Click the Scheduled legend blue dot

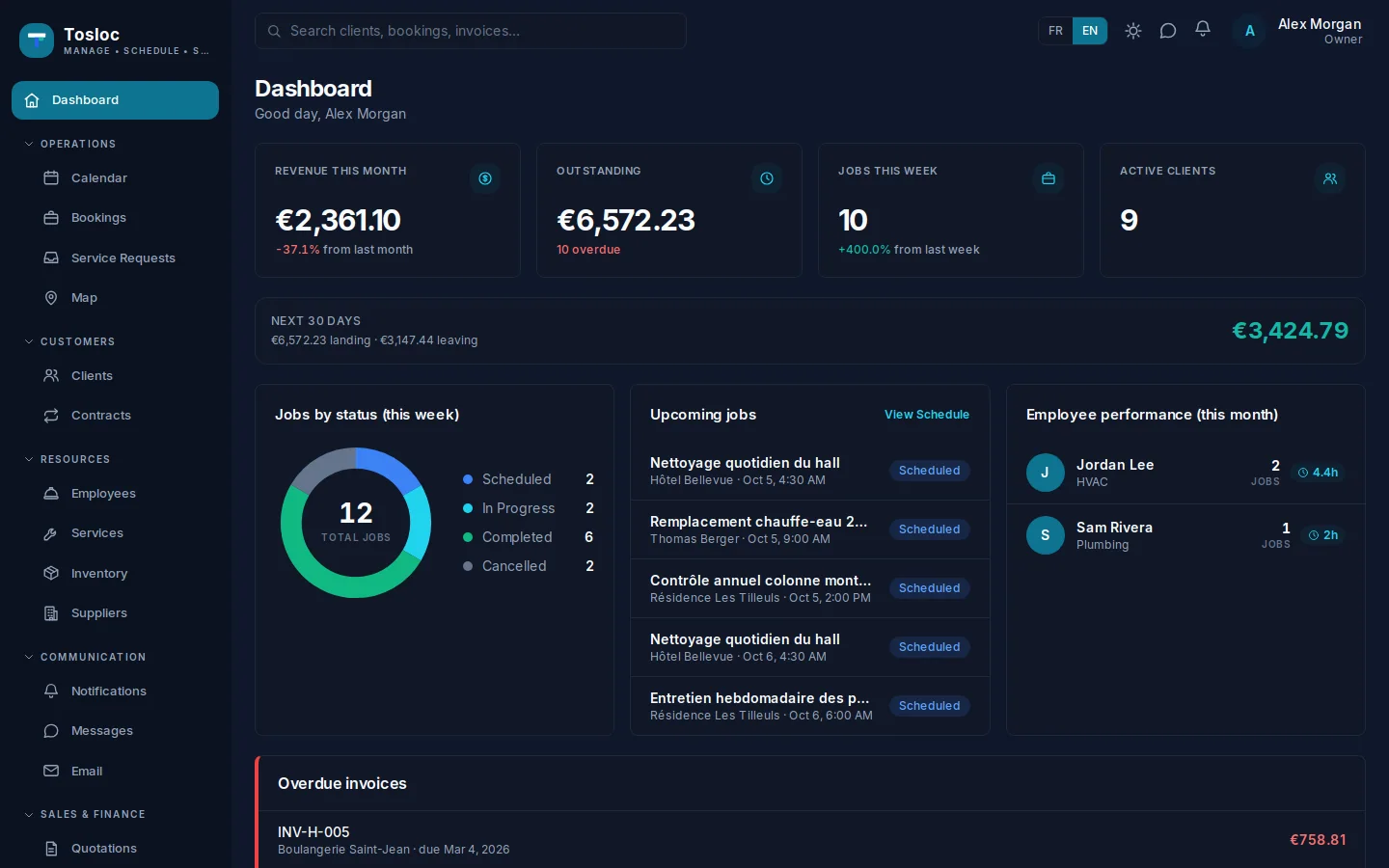(468, 479)
